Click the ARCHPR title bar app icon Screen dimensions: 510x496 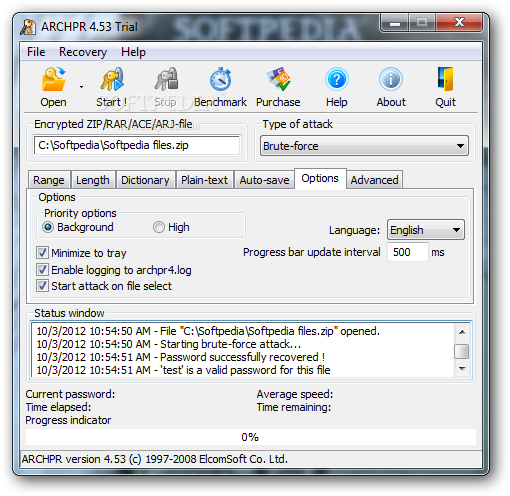28,27
